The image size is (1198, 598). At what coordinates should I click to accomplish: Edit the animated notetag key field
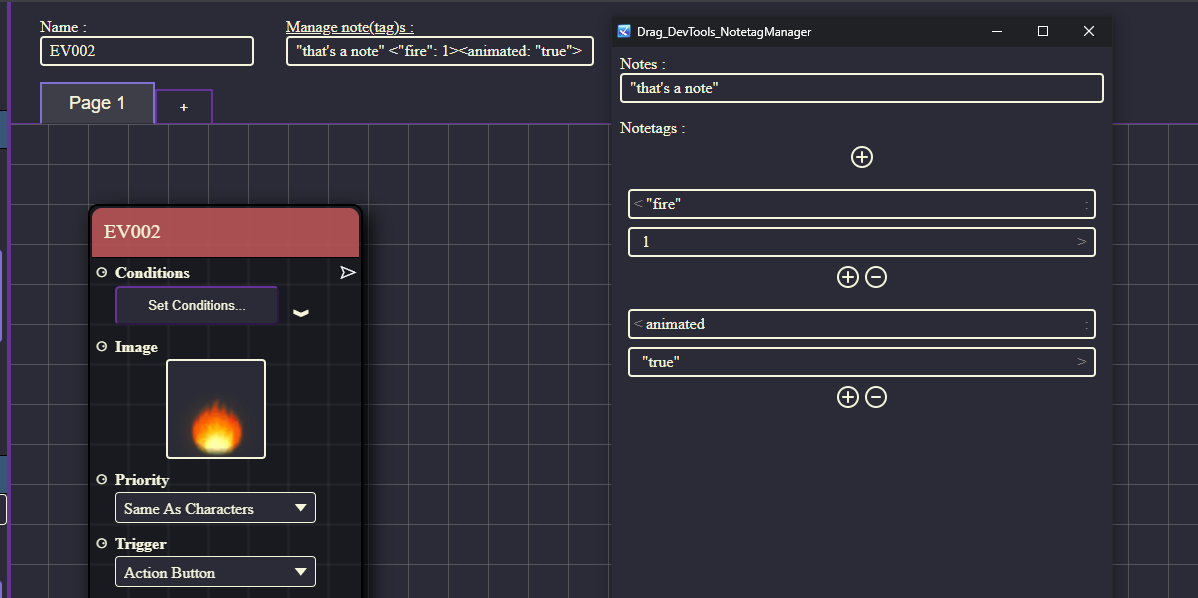[x=862, y=324]
